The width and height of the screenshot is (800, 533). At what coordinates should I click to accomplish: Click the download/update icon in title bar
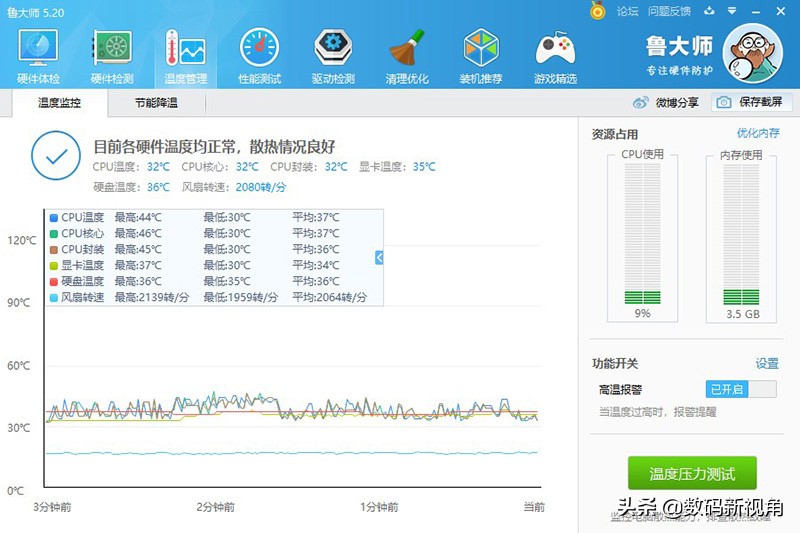(709, 10)
